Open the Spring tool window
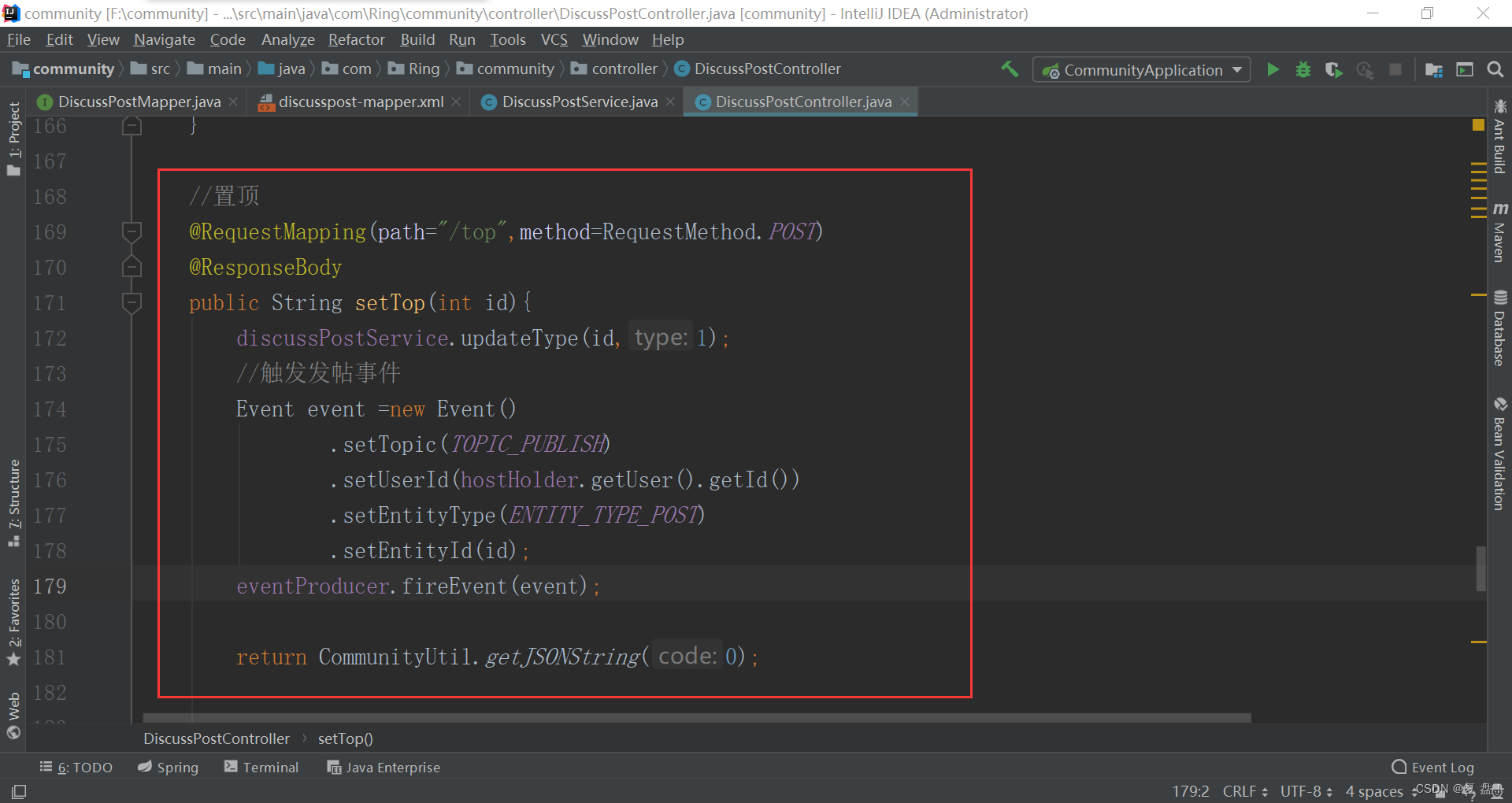Viewport: 1512px width, 803px height. [x=169, y=768]
